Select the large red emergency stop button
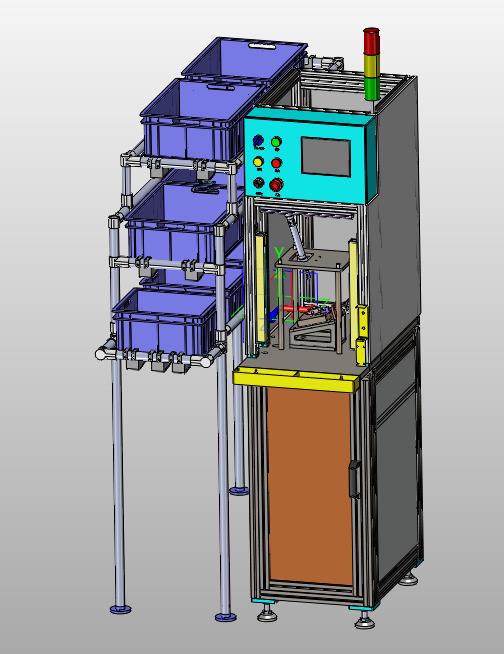 (276, 184)
